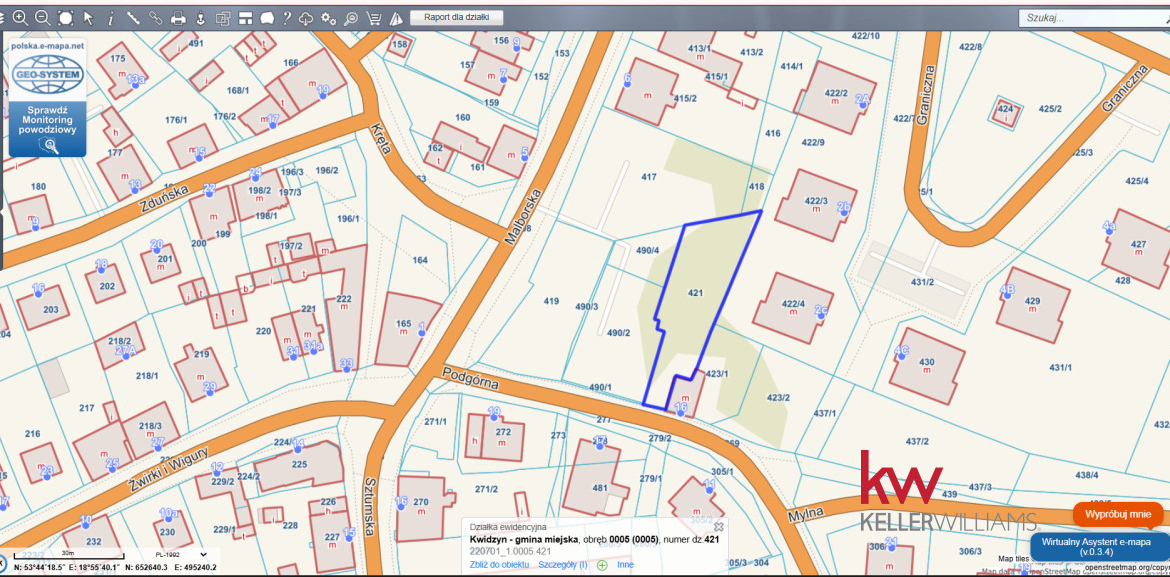The image size is (1170, 577).
Task: Click the zoom out magnifier tool
Action: [42, 18]
